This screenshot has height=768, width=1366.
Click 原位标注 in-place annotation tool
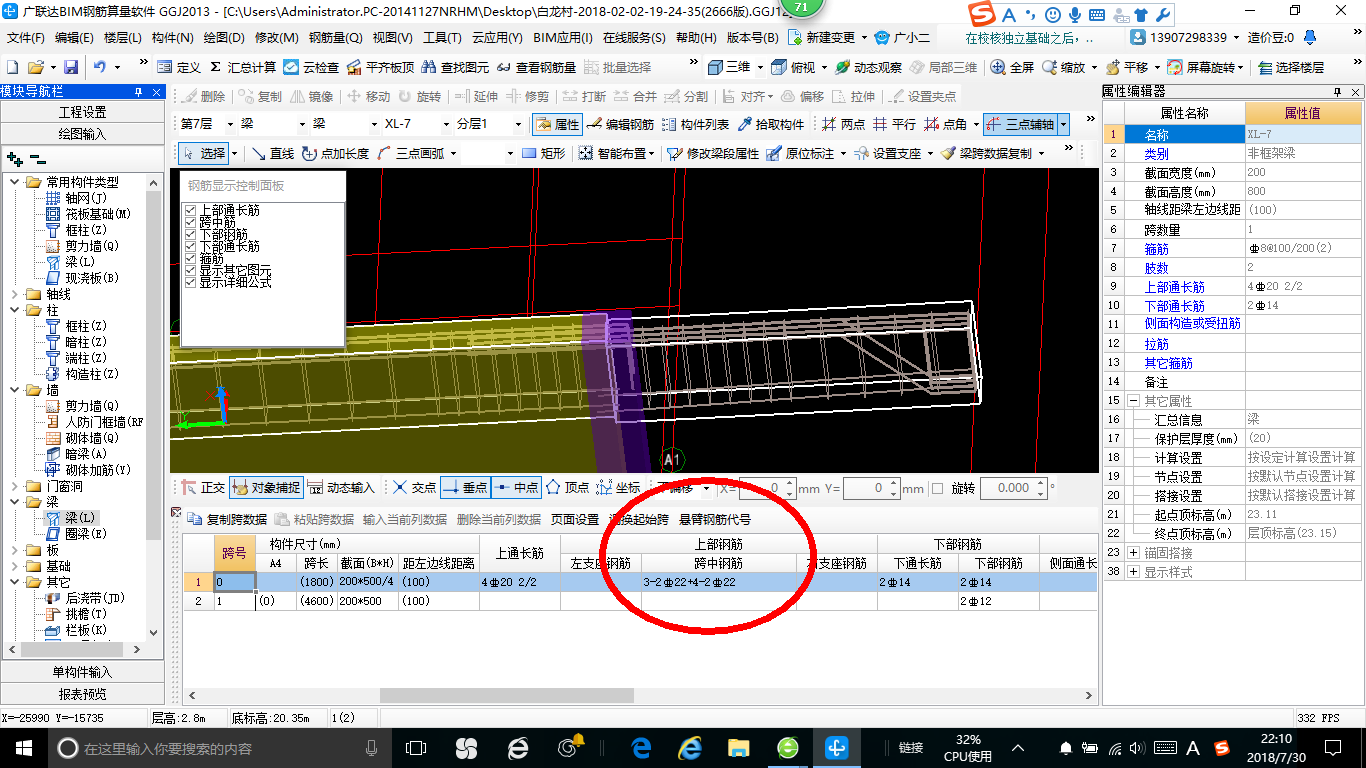(x=801, y=153)
